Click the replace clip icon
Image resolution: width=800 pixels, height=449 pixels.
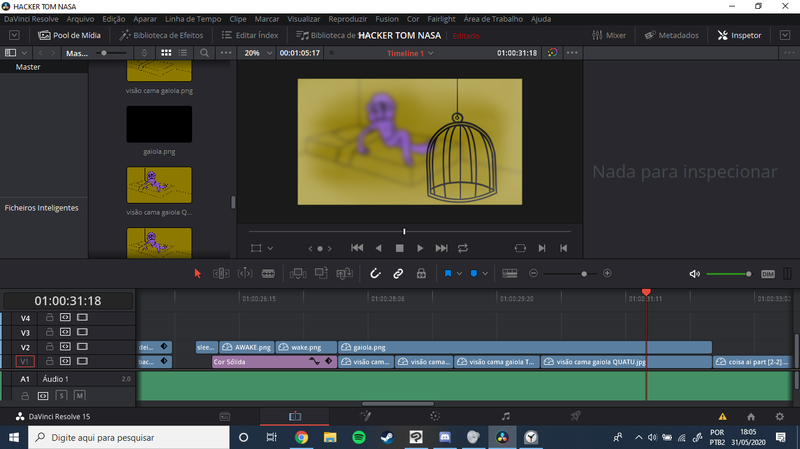(345, 273)
